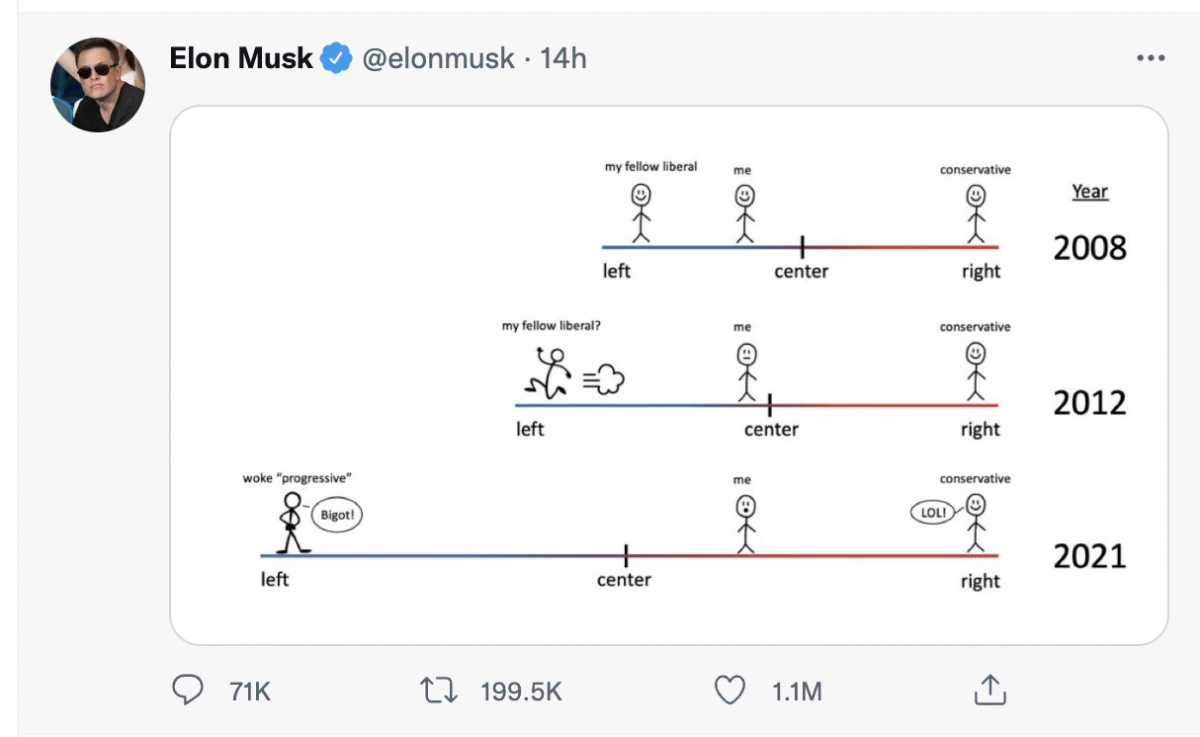This screenshot has height=737, width=1200.
Task: Click the 2008 year label in the image
Action: point(1089,247)
